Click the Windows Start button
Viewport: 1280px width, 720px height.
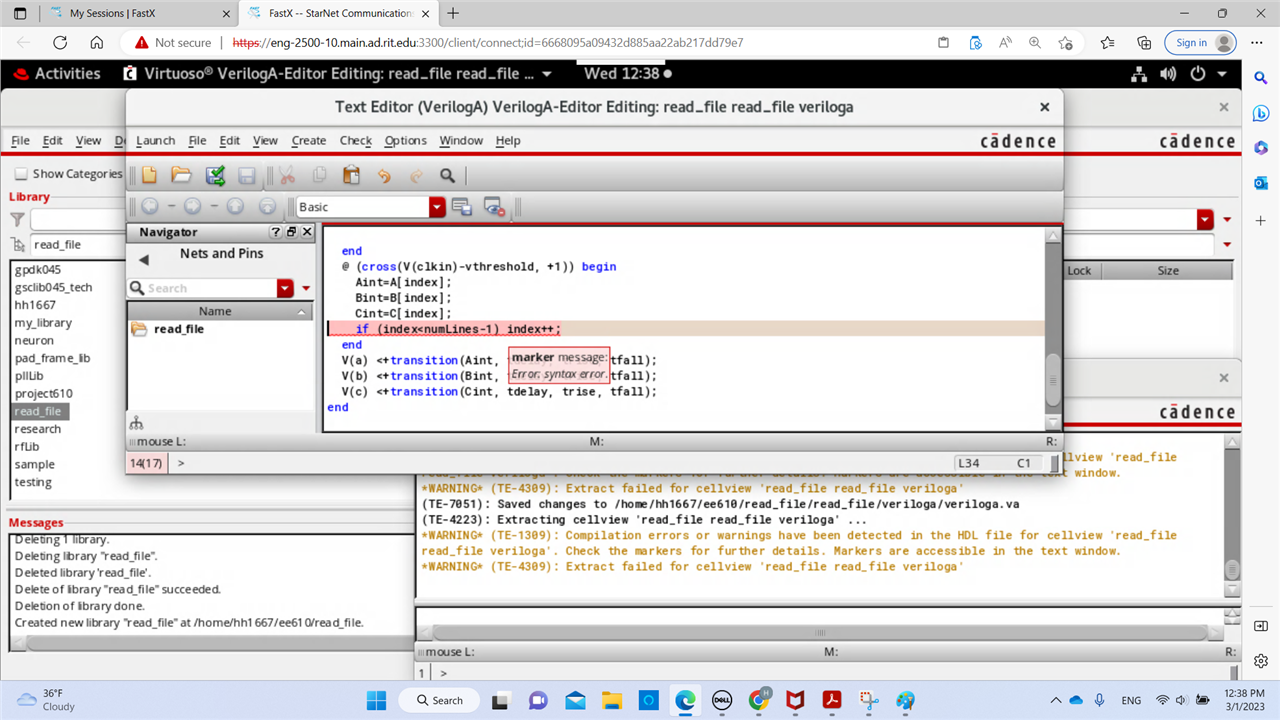pos(375,700)
